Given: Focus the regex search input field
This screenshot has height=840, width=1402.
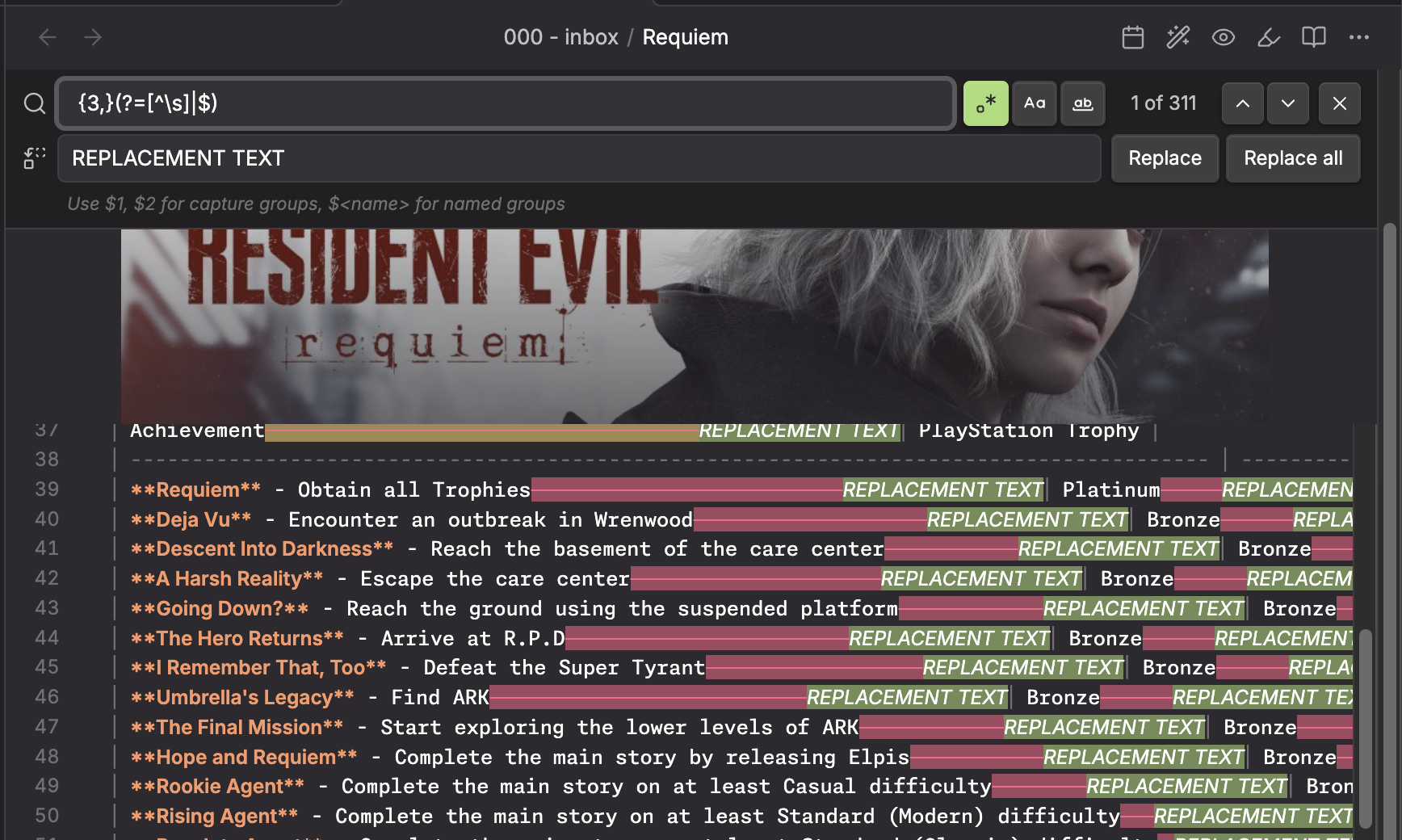Looking at the screenshot, I should pos(506,103).
